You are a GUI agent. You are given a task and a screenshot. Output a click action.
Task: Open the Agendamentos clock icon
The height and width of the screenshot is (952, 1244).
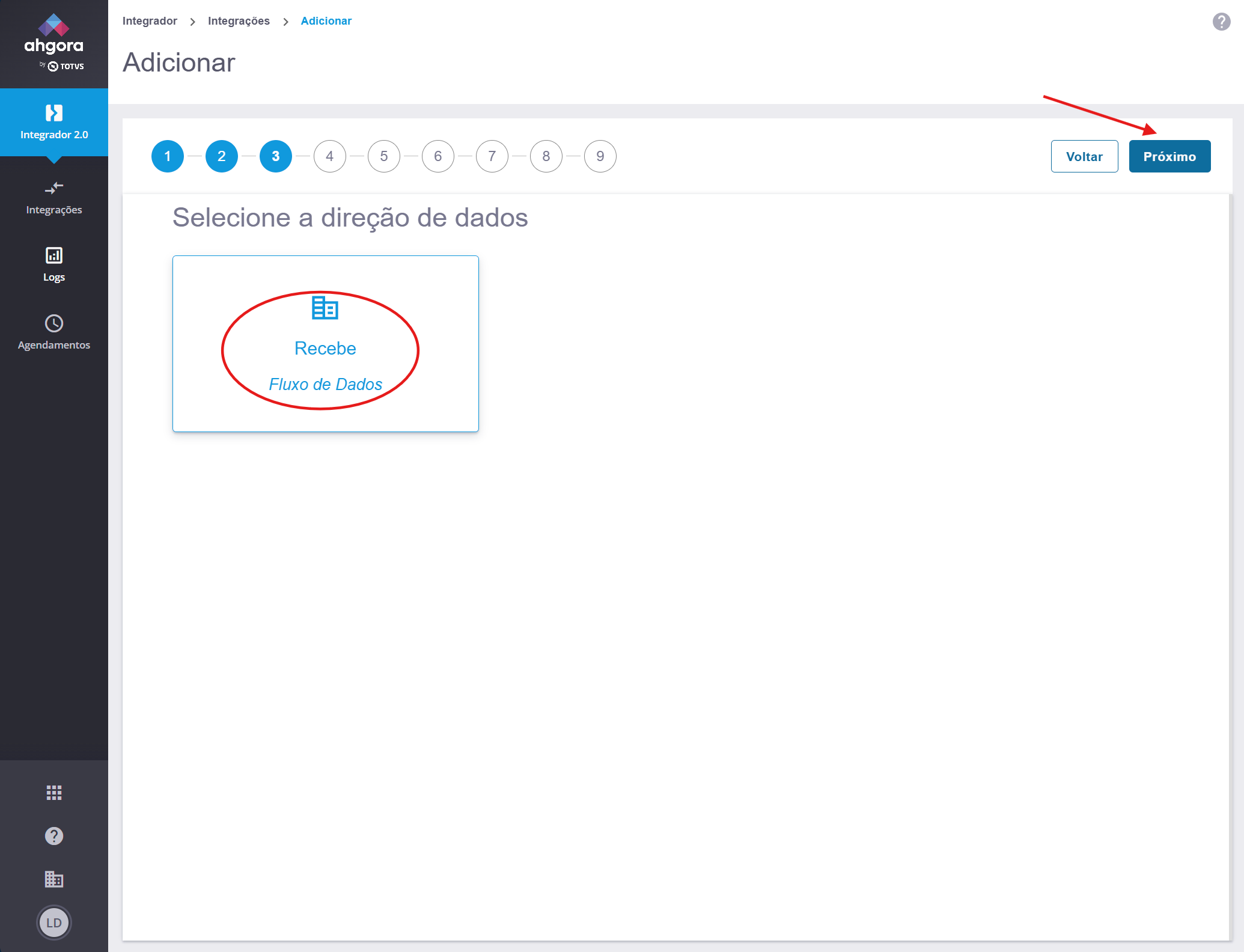[54, 323]
